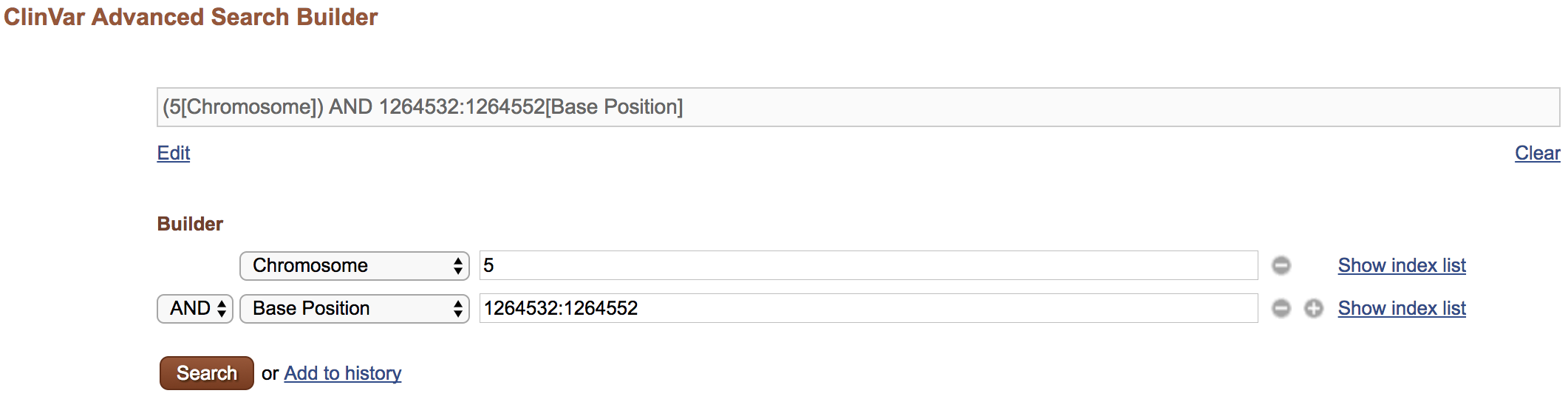
Task: Clear the search query via Clear link
Action: 1538,153
